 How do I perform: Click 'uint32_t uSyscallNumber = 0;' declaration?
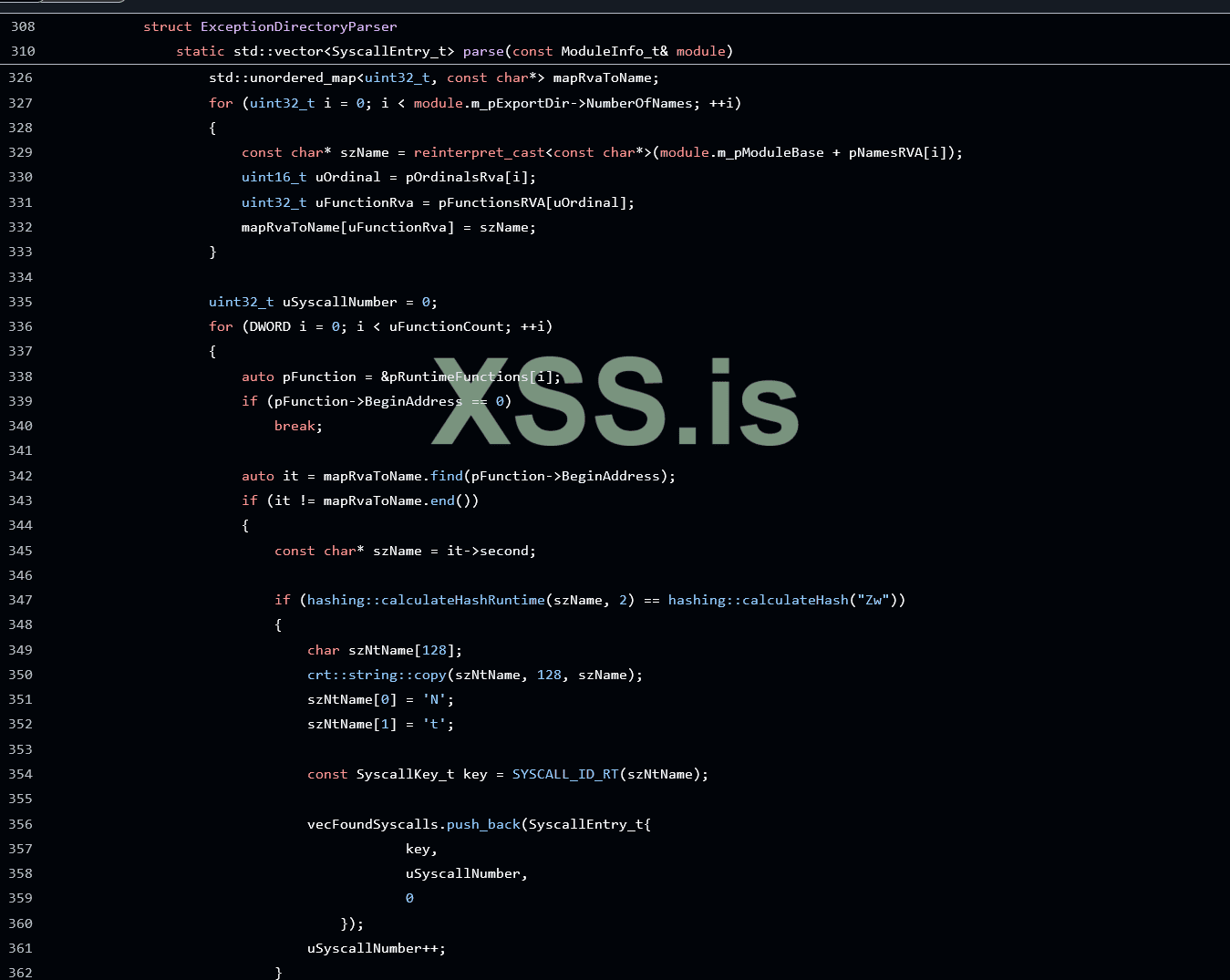[x=323, y=302]
